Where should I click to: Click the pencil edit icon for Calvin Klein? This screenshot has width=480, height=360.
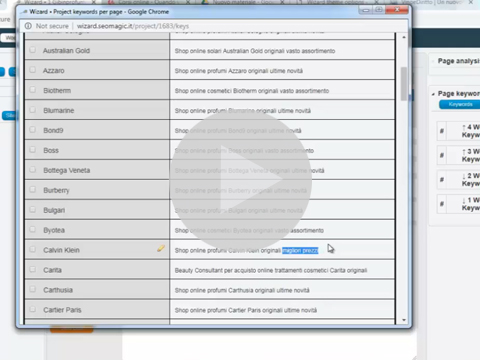click(161, 248)
